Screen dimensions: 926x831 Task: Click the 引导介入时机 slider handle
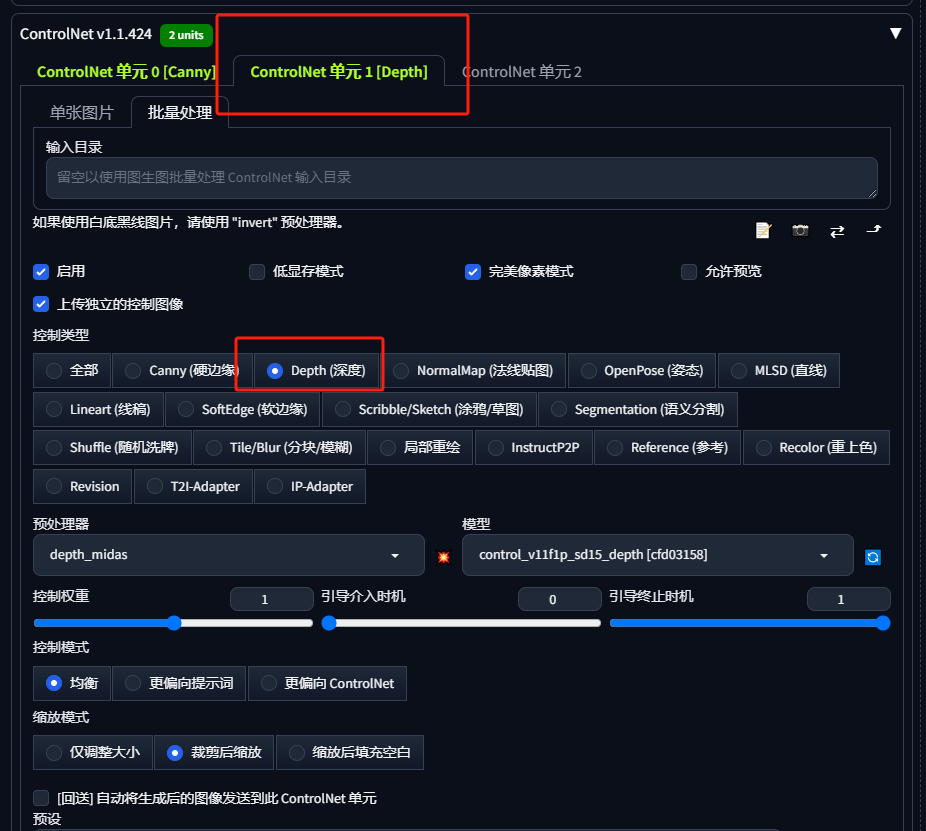click(x=329, y=623)
